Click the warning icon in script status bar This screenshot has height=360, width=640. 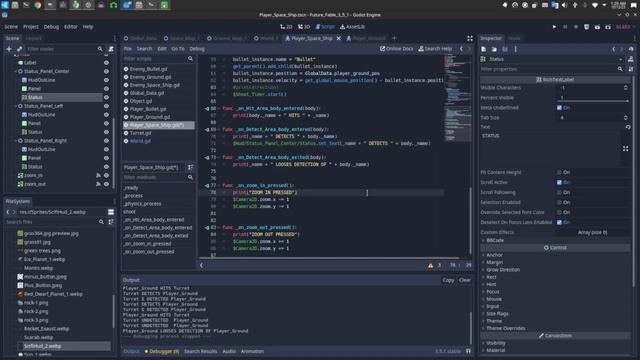tap(430, 265)
